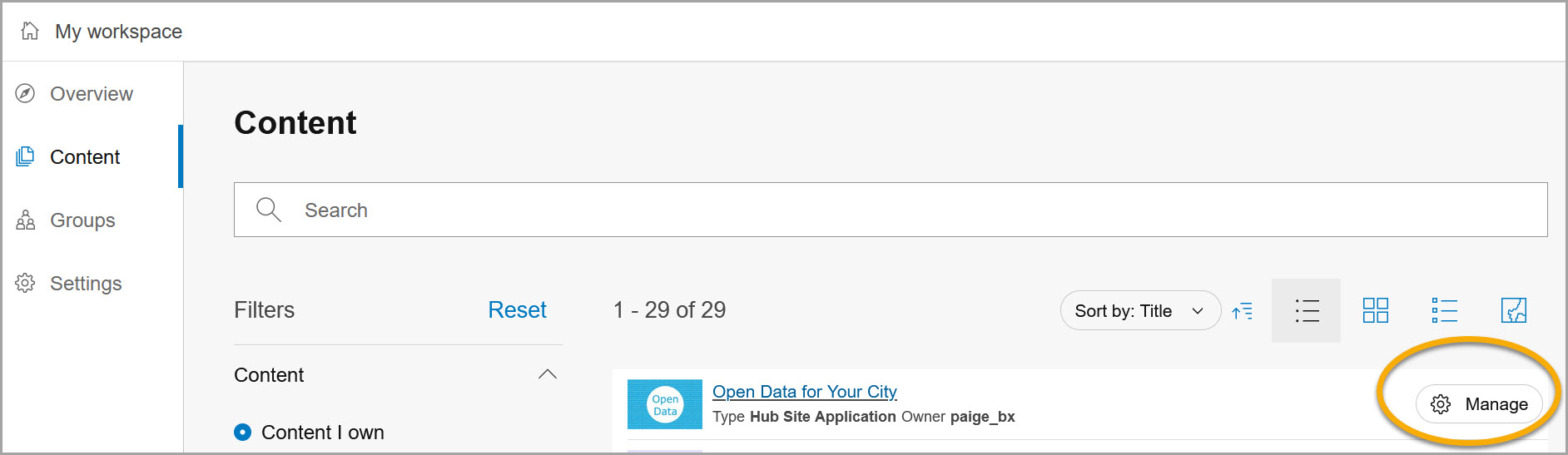
Task: Open the Settings tab
Action: point(86,284)
